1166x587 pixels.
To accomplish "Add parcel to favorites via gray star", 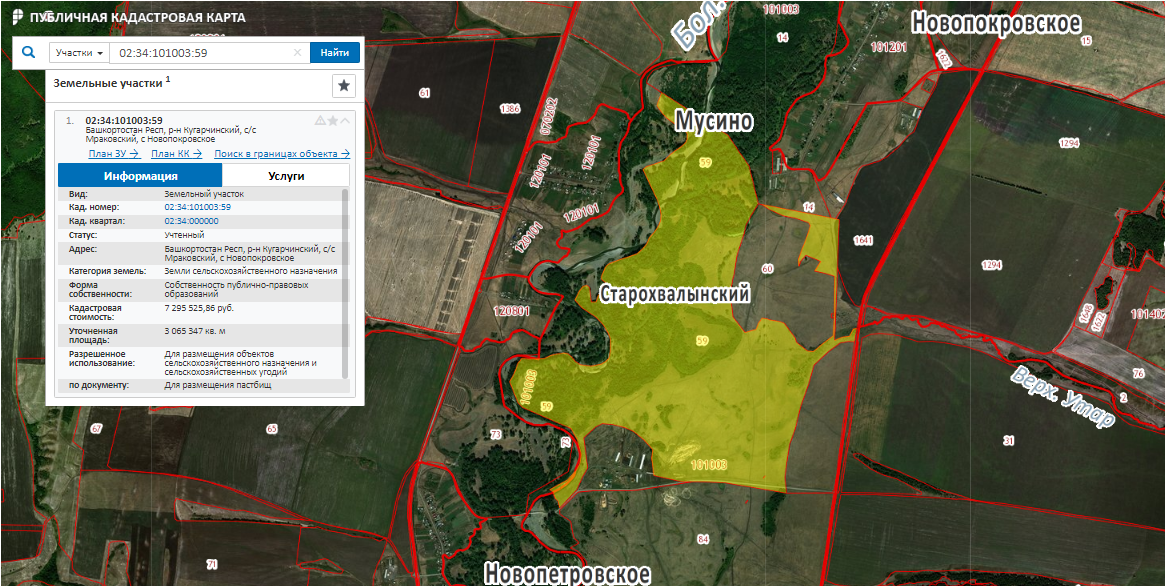I will pyautogui.click(x=333, y=120).
